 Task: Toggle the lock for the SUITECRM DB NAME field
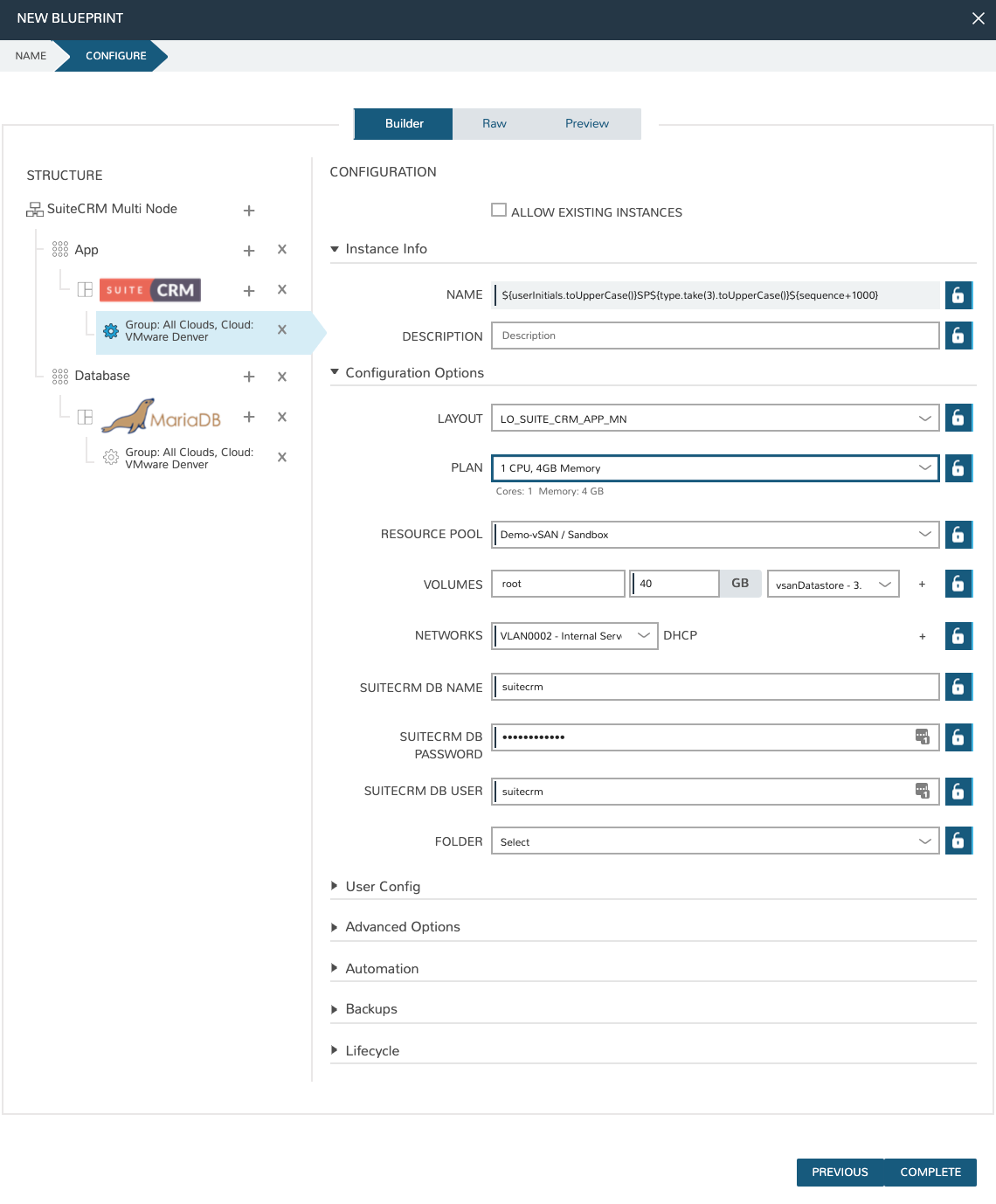click(958, 687)
